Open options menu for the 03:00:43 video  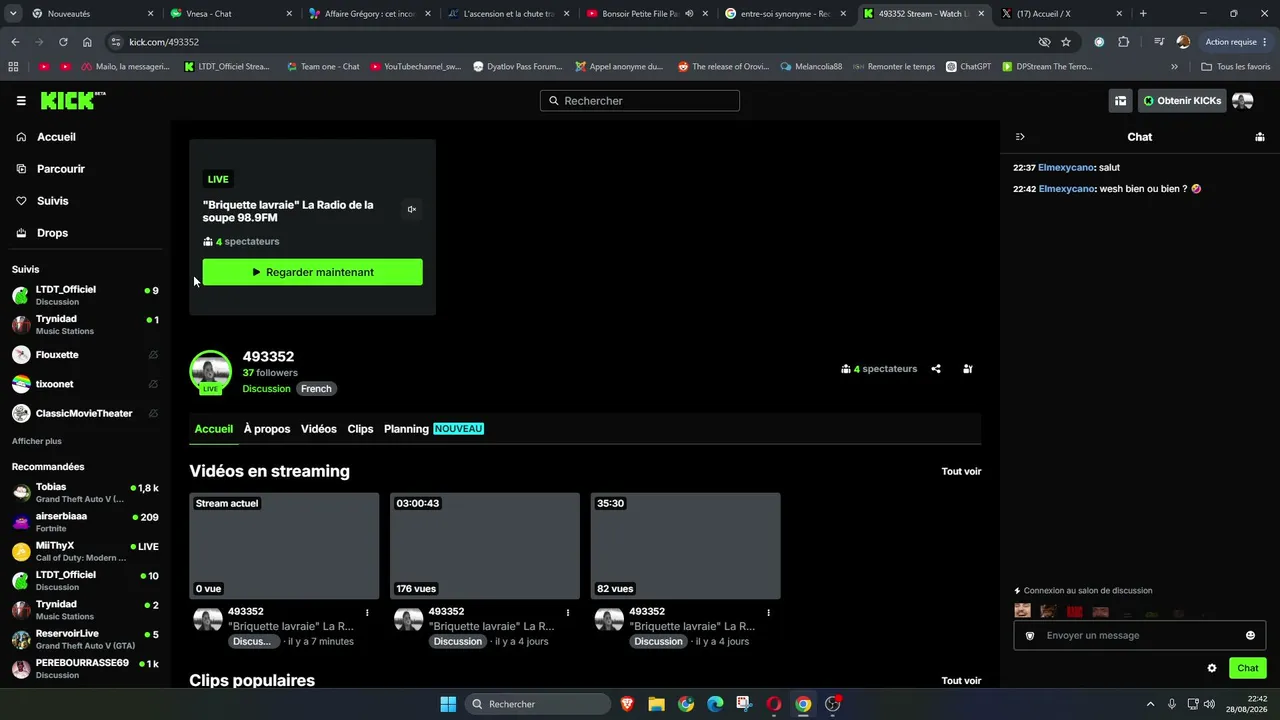tap(568, 612)
